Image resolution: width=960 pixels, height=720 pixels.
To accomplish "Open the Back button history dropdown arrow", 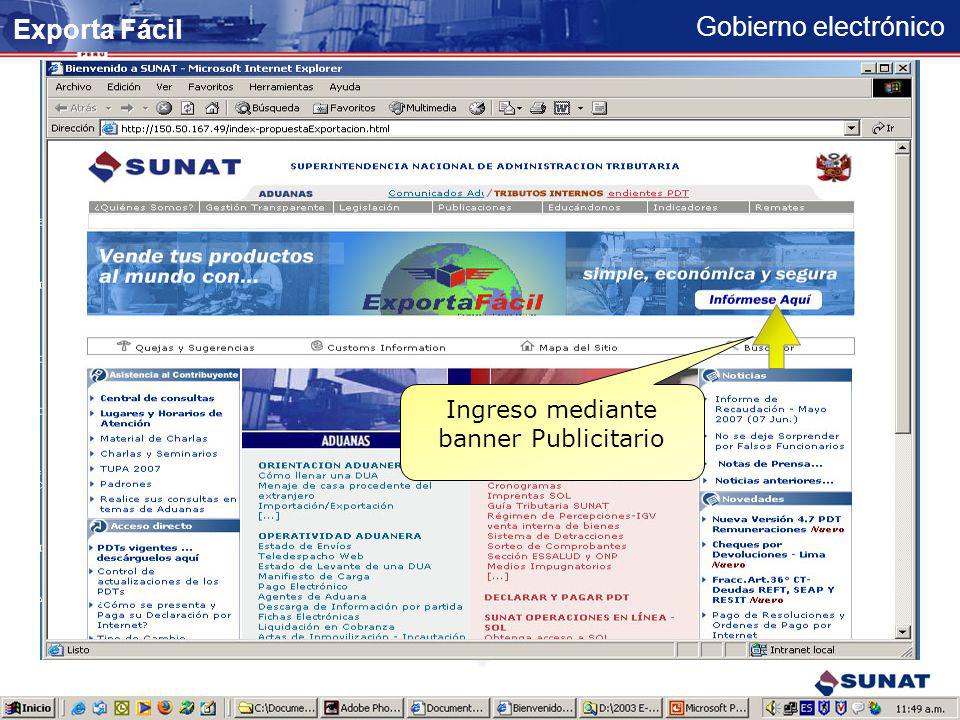I will [108, 108].
